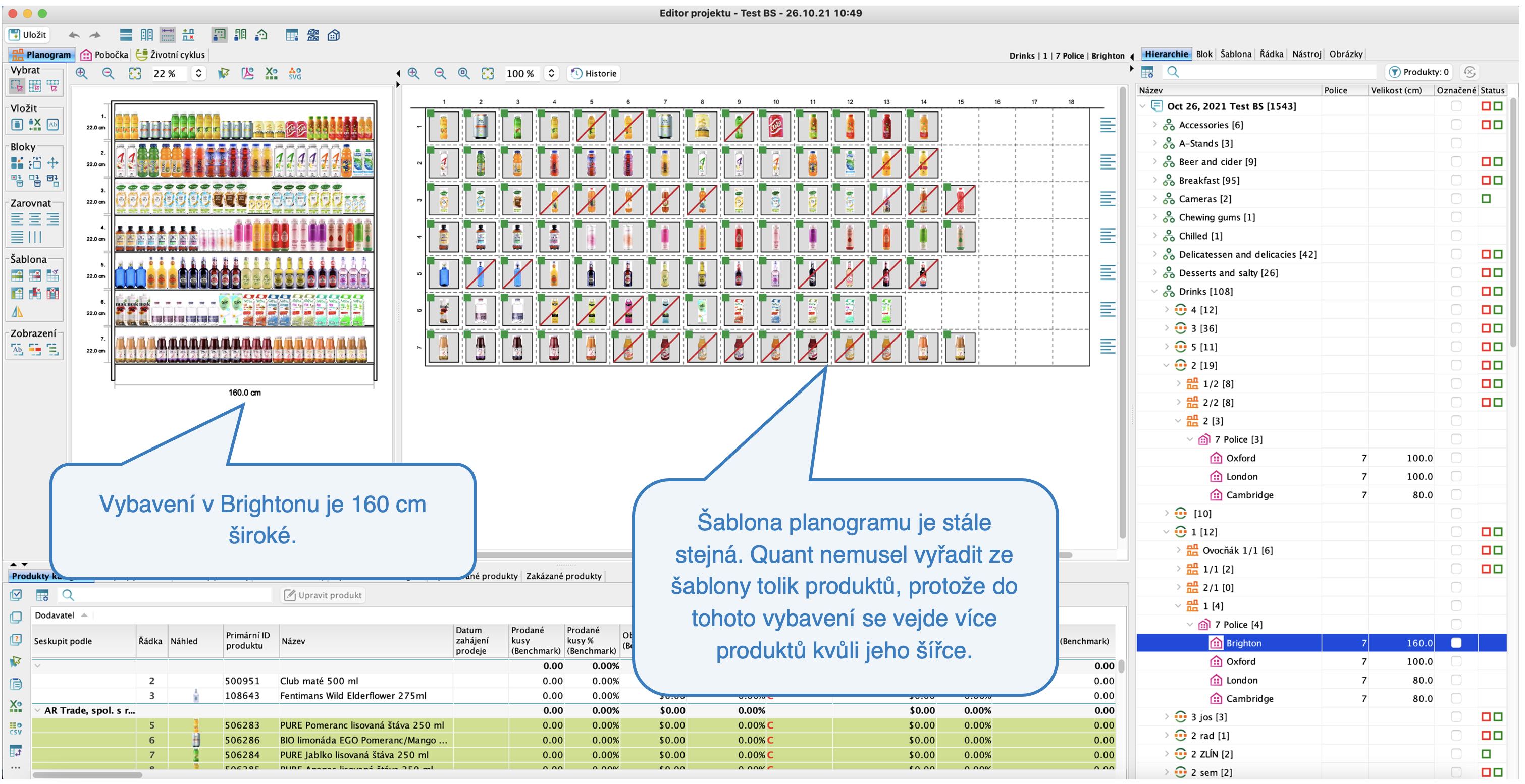Click the product search field in bottom panel
Image resolution: width=1525 pixels, height=784 pixels.
click(166, 595)
